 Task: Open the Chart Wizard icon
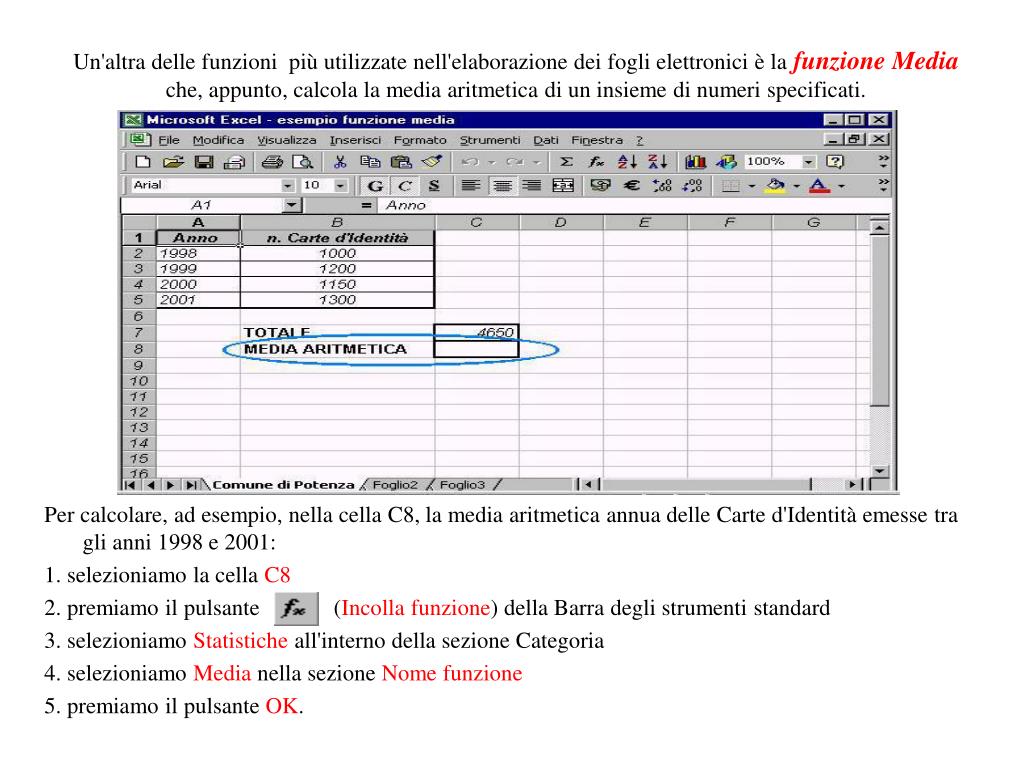(696, 162)
